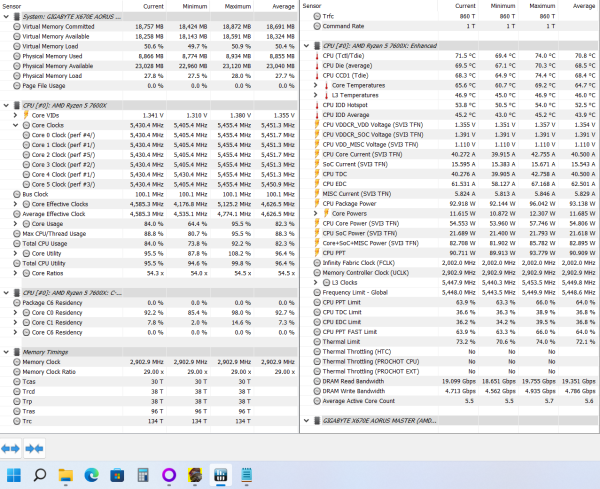Screen dimensions: 600x489
Task: Expand Core Effective Clocks
Action: [15, 204]
